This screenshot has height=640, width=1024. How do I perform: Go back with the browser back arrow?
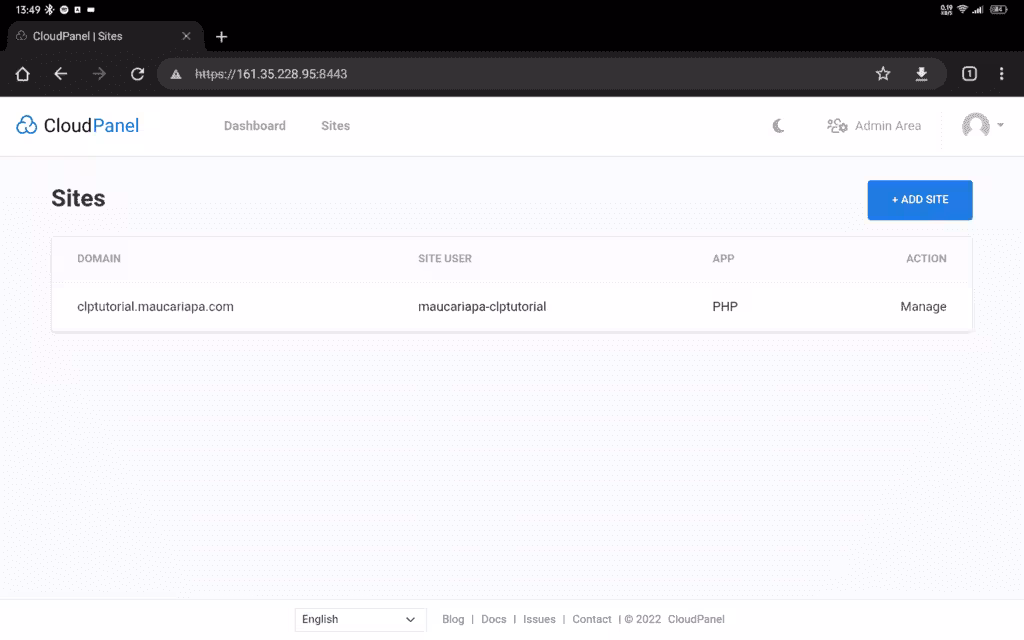61,74
